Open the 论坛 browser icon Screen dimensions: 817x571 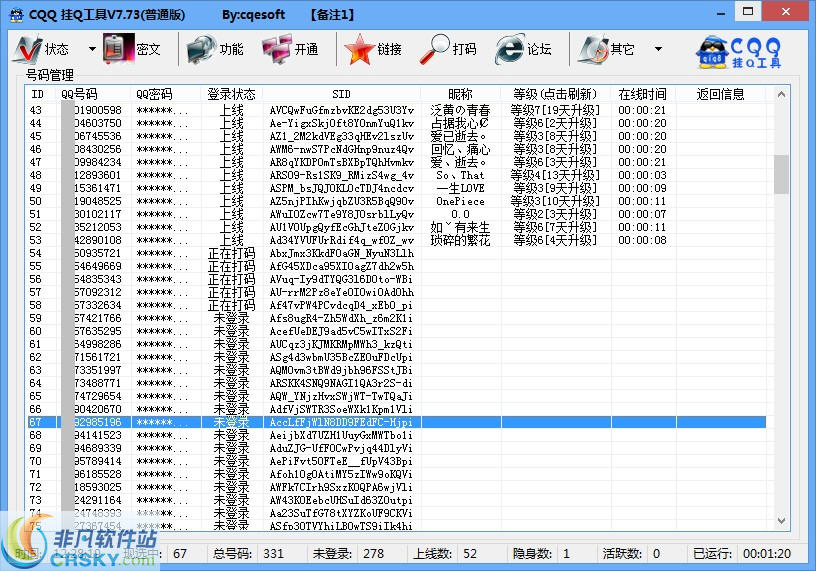click(x=509, y=49)
